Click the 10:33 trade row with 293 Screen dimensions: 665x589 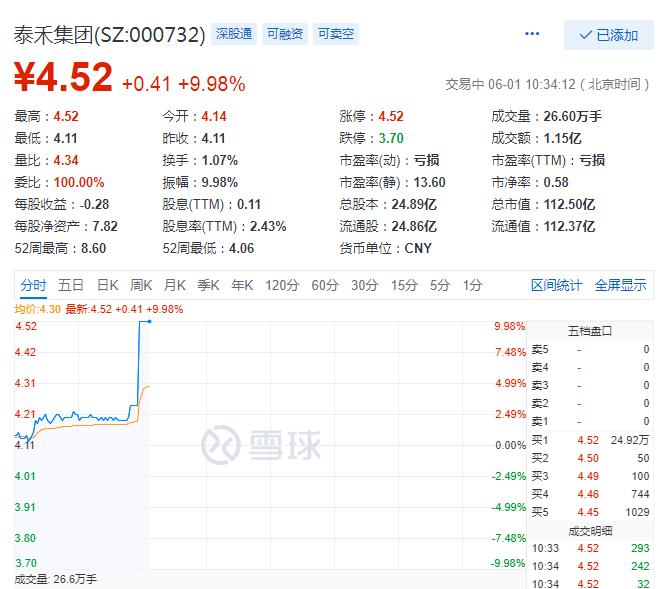pos(590,548)
